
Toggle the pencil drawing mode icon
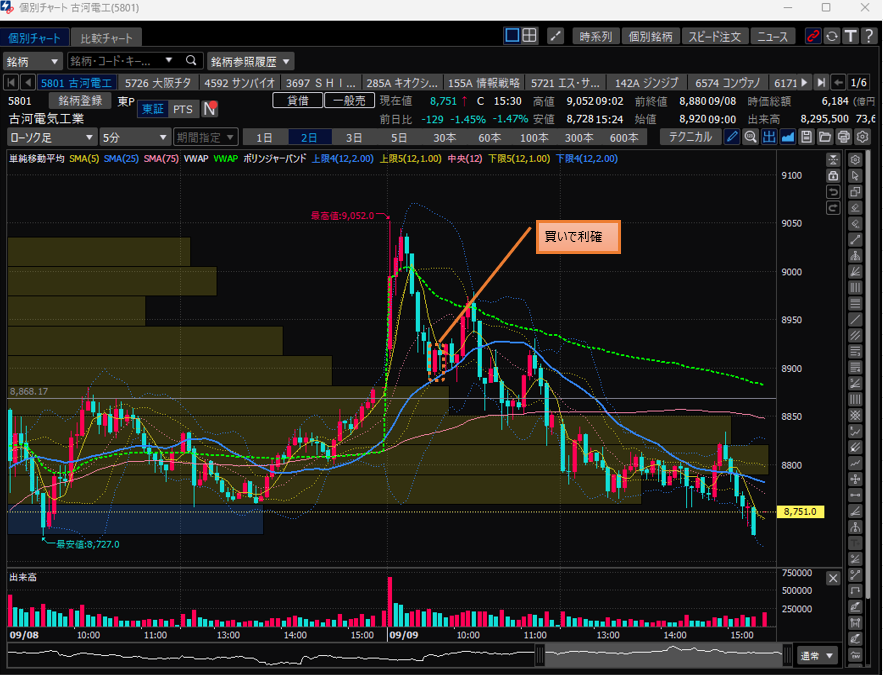[732, 137]
